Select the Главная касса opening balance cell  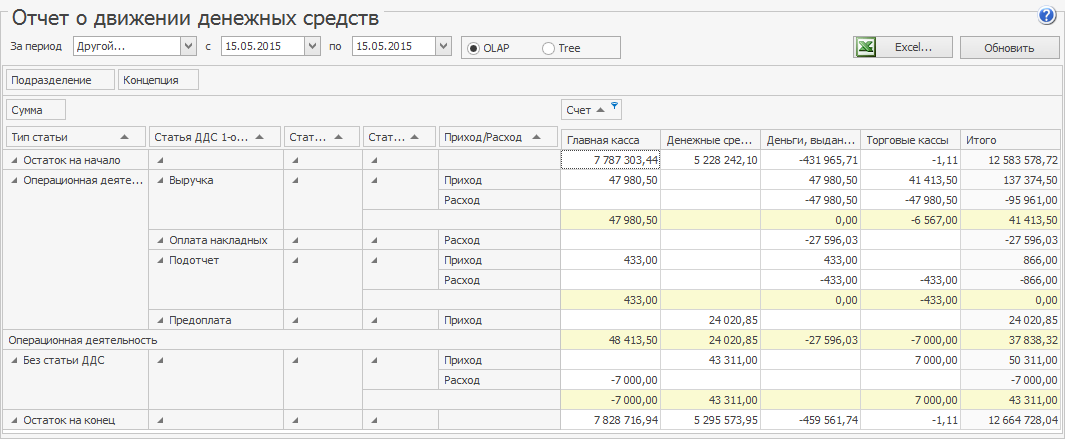[x=610, y=160]
